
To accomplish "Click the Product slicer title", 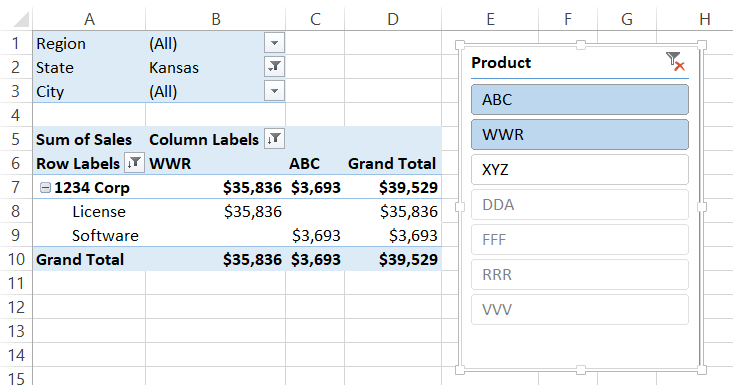I will (x=501, y=63).
